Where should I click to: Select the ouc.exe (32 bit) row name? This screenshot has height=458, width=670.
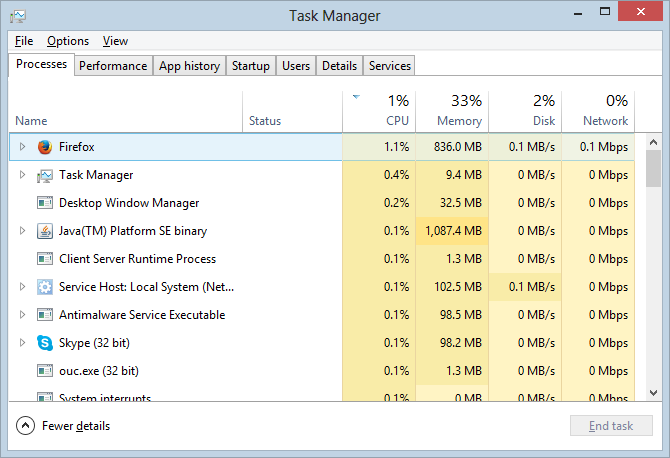pos(99,371)
